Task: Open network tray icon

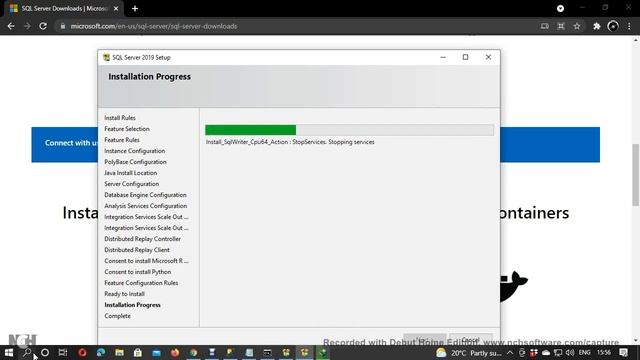Action: tap(558, 353)
